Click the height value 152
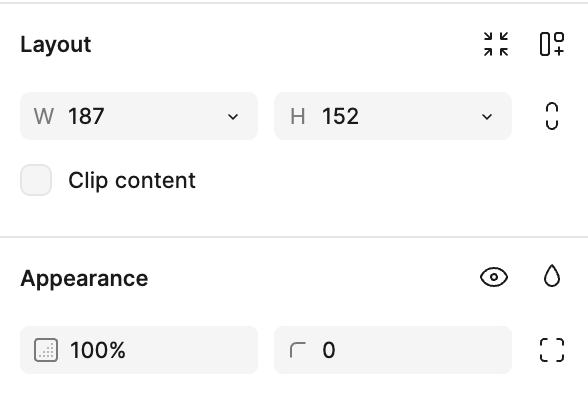Image resolution: width=588 pixels, height=396 pixels. 340,116
